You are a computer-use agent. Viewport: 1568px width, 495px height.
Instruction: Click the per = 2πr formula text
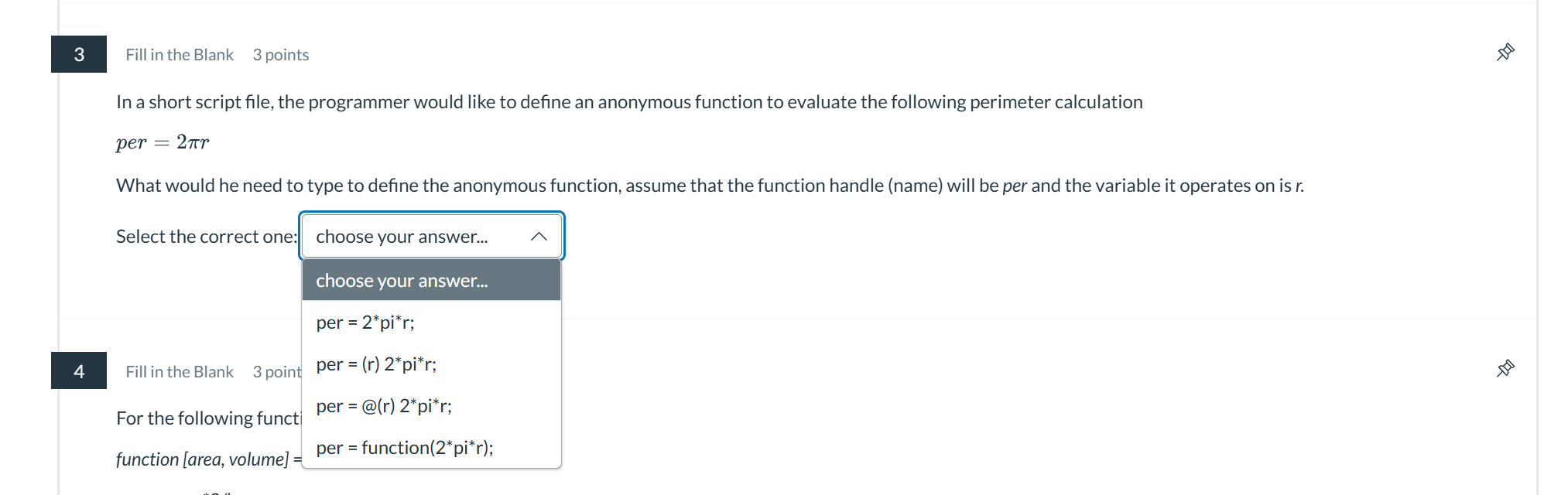163,141
